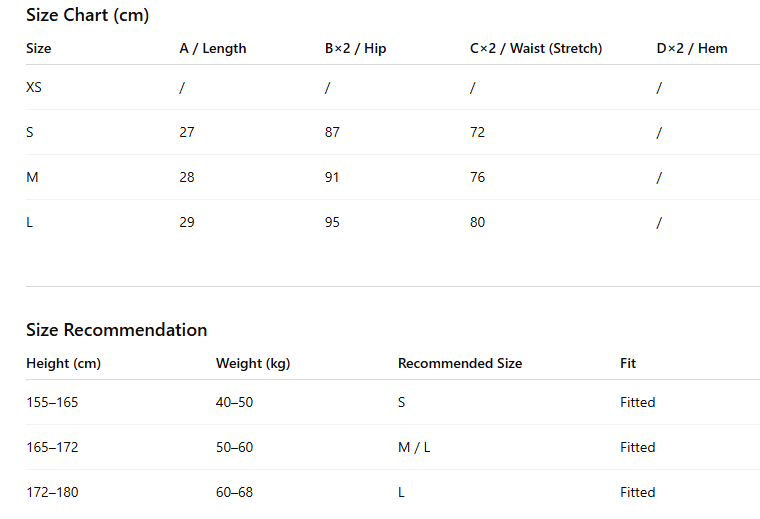Select the C×2 / Waist (Stretch) header
The width and height of the screenshot is (760, 519).
click(x=536, y=48)
